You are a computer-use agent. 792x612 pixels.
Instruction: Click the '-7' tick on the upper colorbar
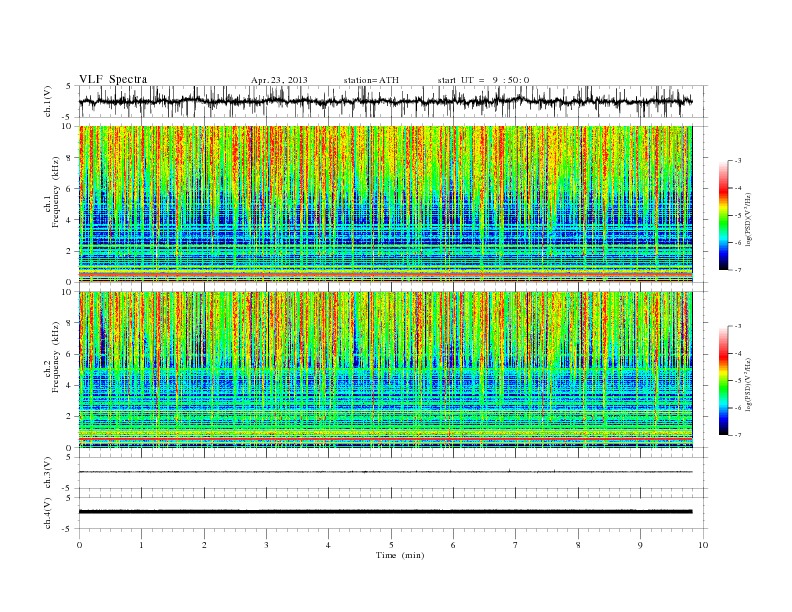(738, 270)
